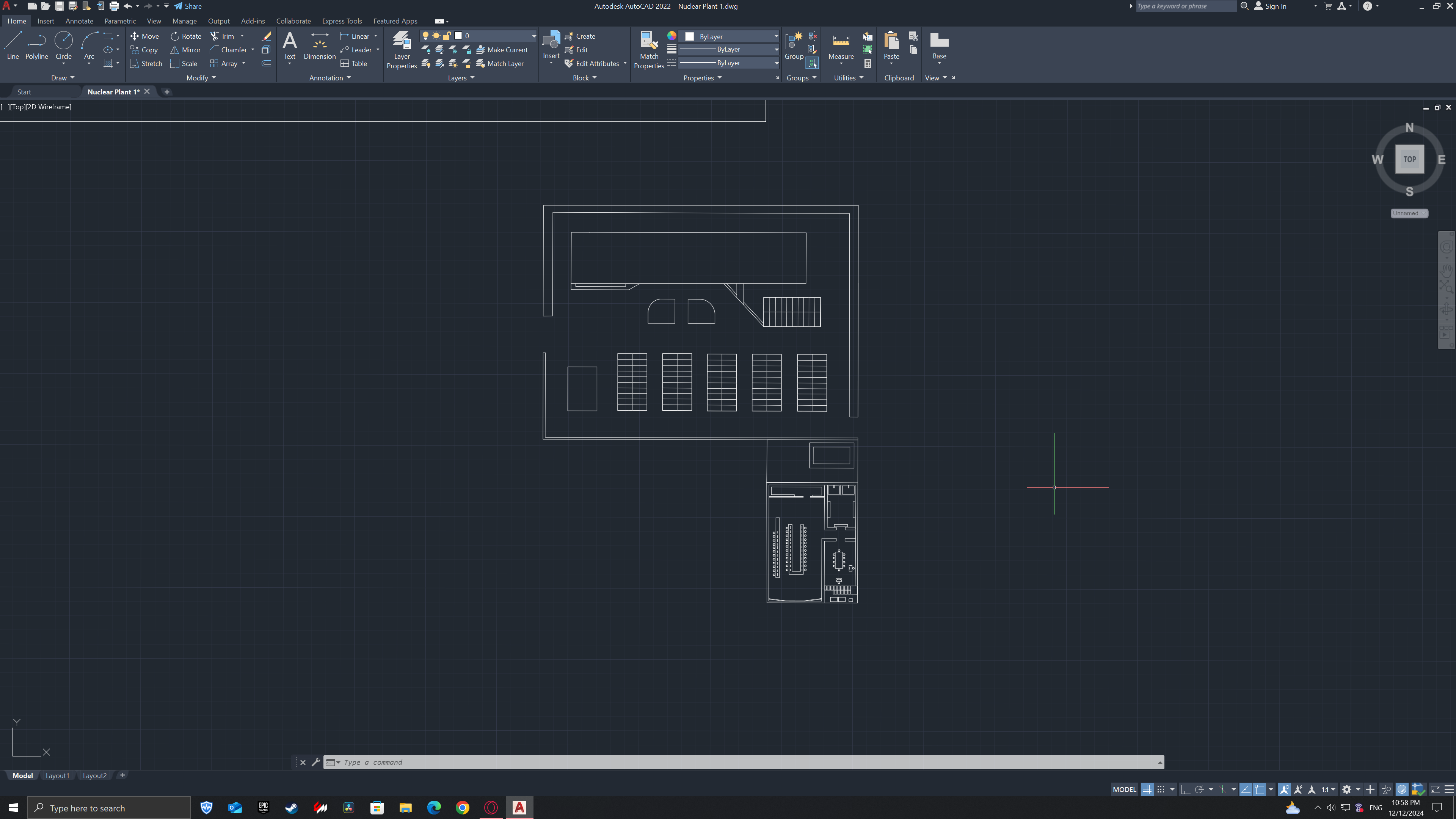Toggle ortho mode in status bar
The width and height of the screenshot is (1456, 819).
[1185, 789]
